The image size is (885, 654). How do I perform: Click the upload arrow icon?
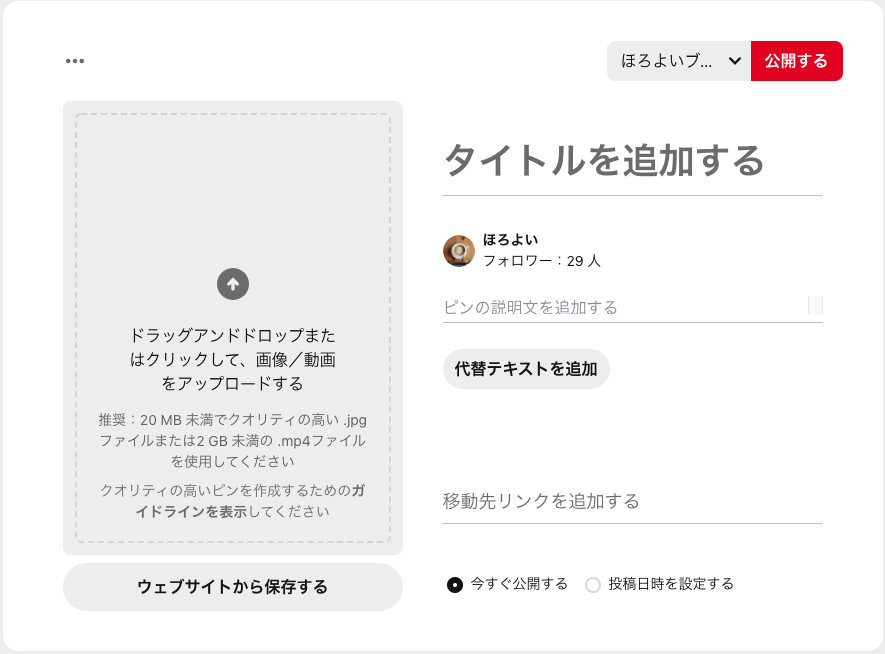pos(232,284)
